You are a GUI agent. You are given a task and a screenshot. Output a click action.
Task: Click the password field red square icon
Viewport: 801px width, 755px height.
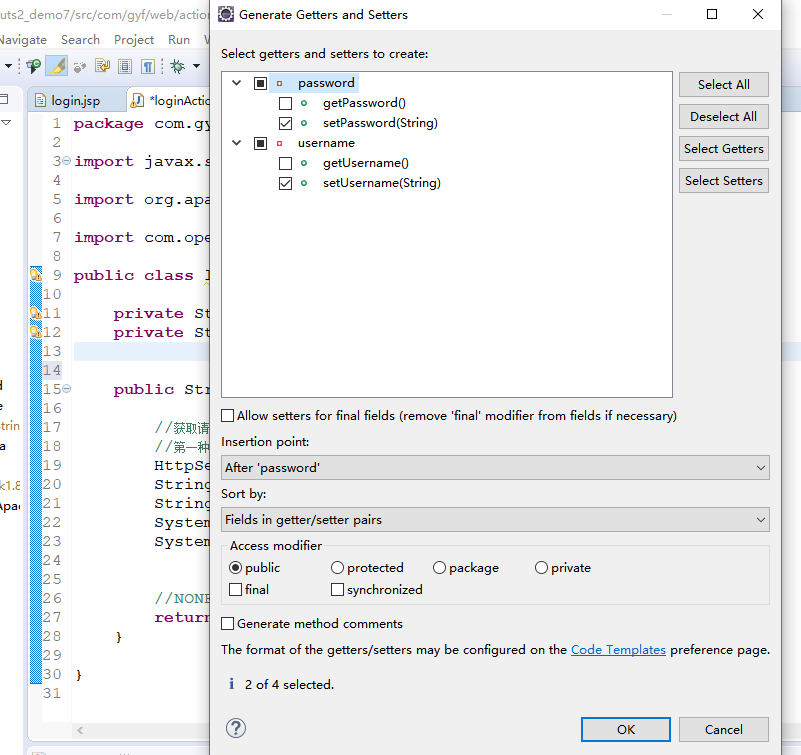(x=279, y=83)
